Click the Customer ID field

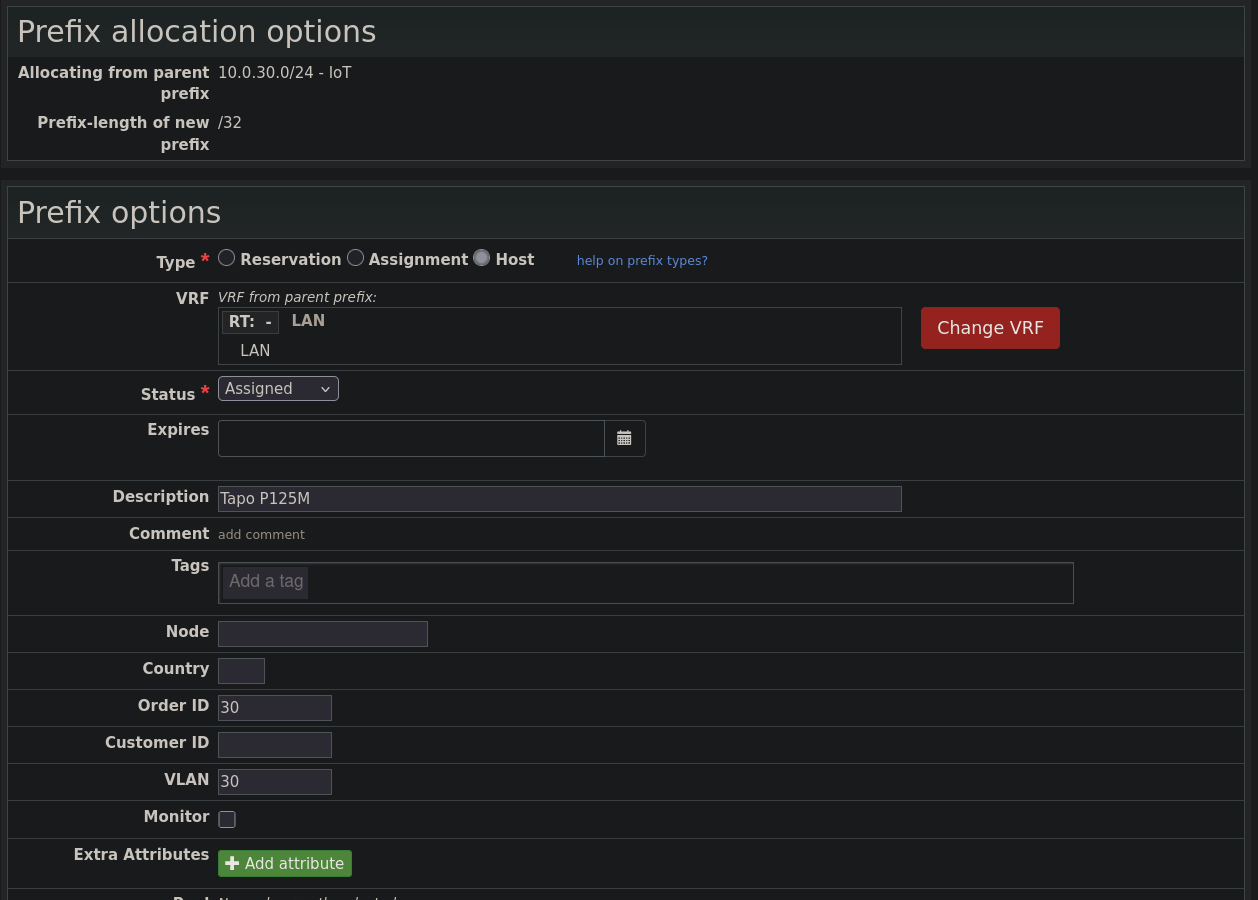pyautogui.click(x=275, y=745)
